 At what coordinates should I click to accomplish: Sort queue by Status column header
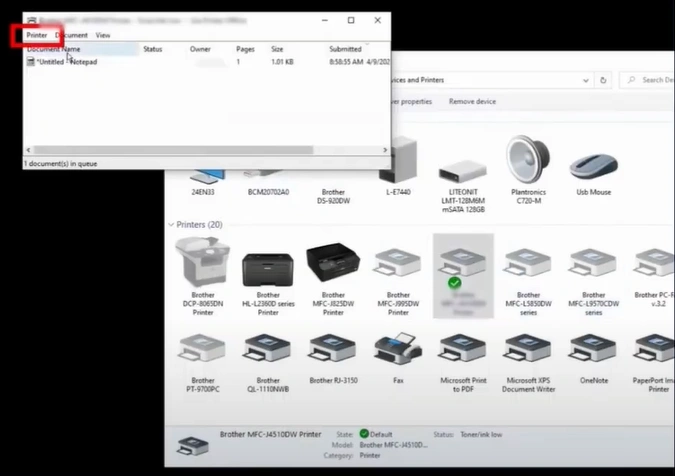click(153, 48)
